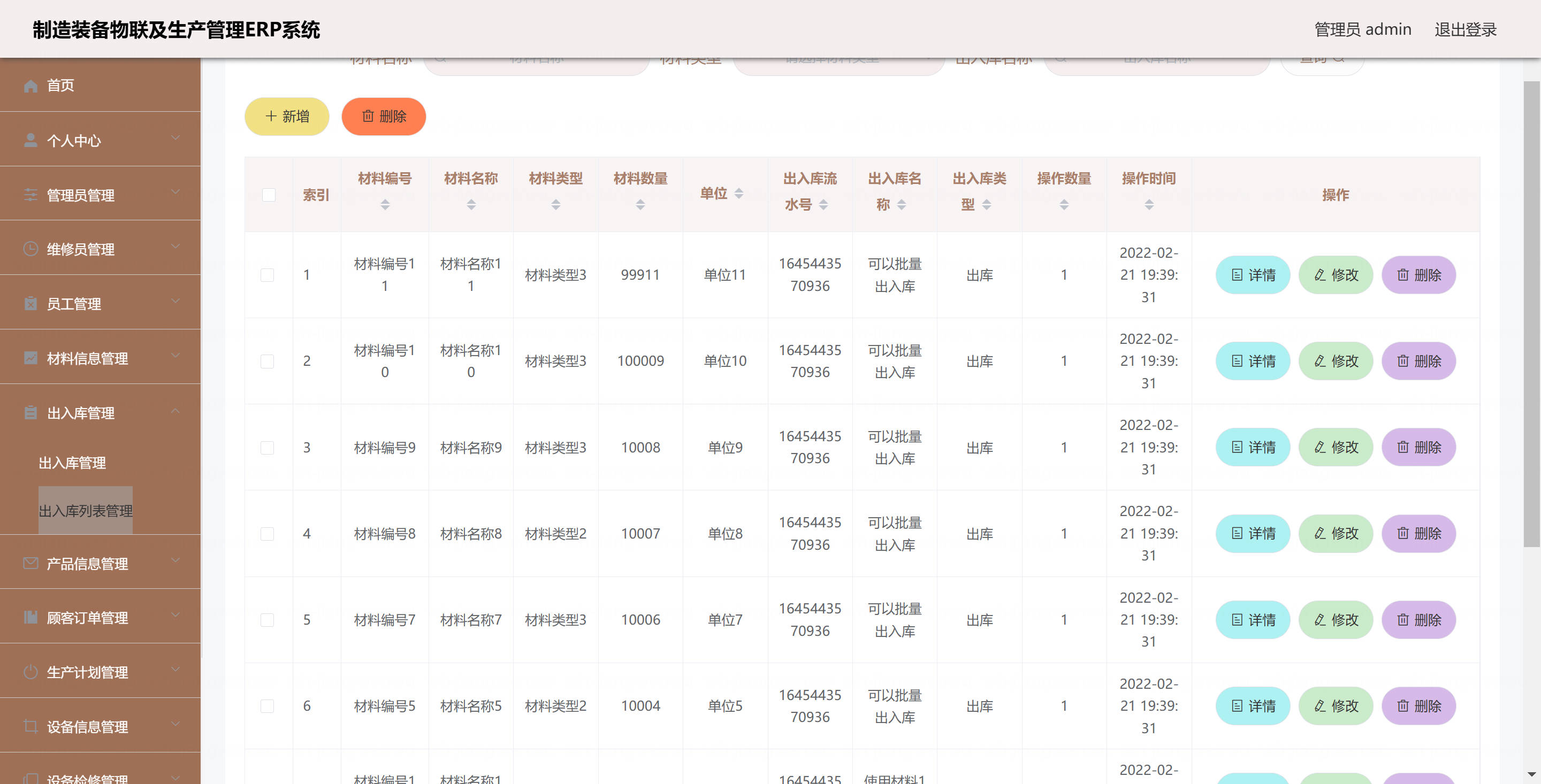The height and width of the screenshot is (784, 1541).
Task: Check the row 6 checkbox (材料编号5)
Action: 268,706
